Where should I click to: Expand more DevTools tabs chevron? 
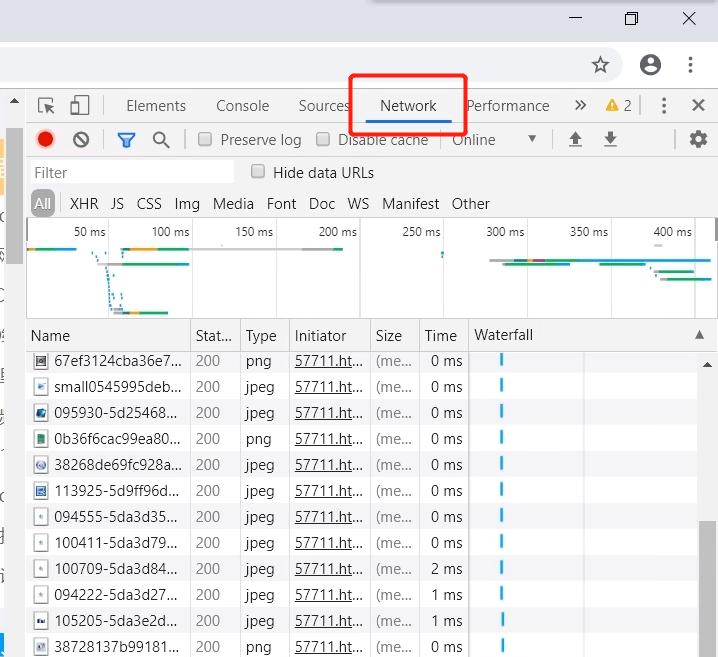[580, 106]
